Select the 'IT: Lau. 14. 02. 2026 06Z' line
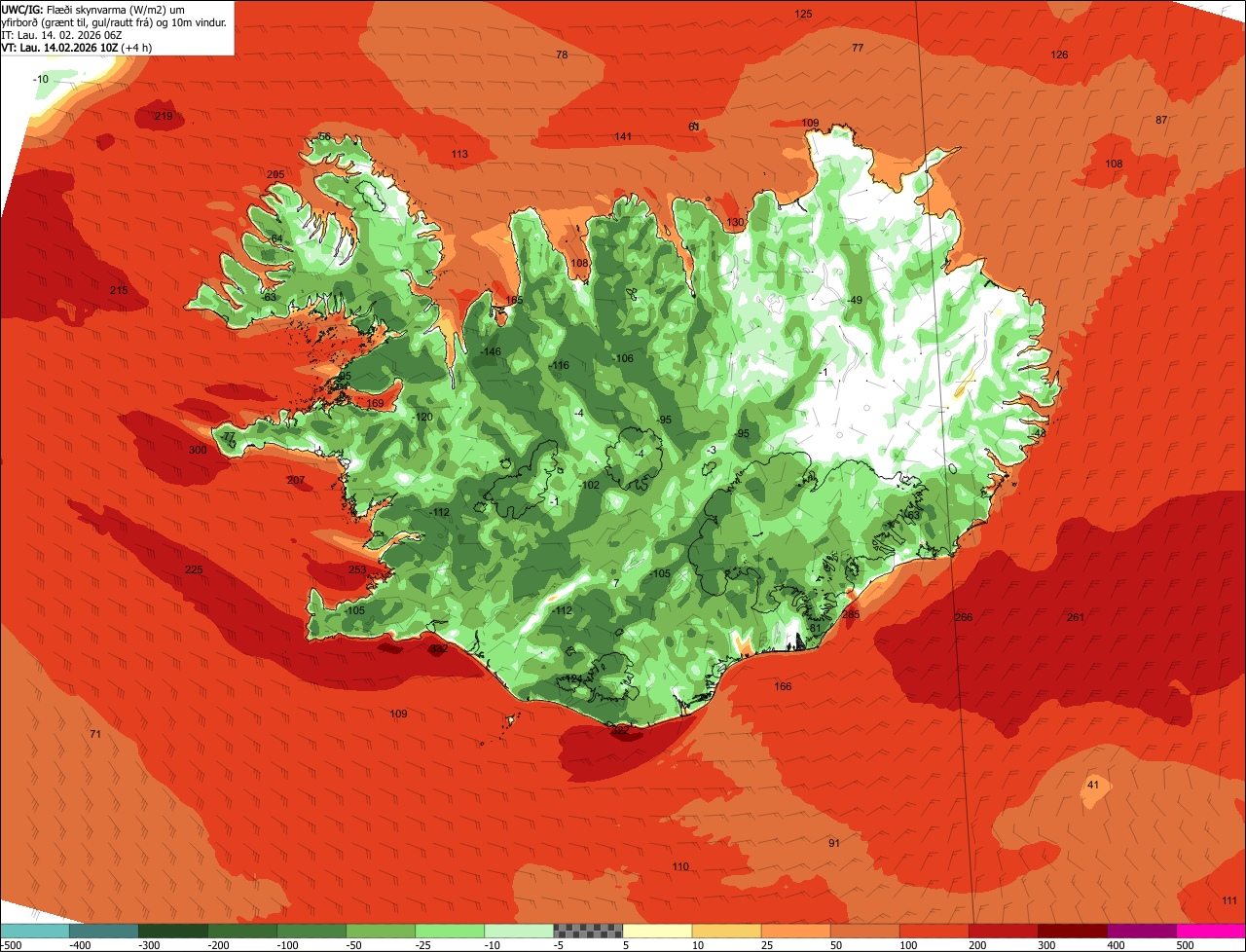The image size is (1246, 952). [61, 35]
